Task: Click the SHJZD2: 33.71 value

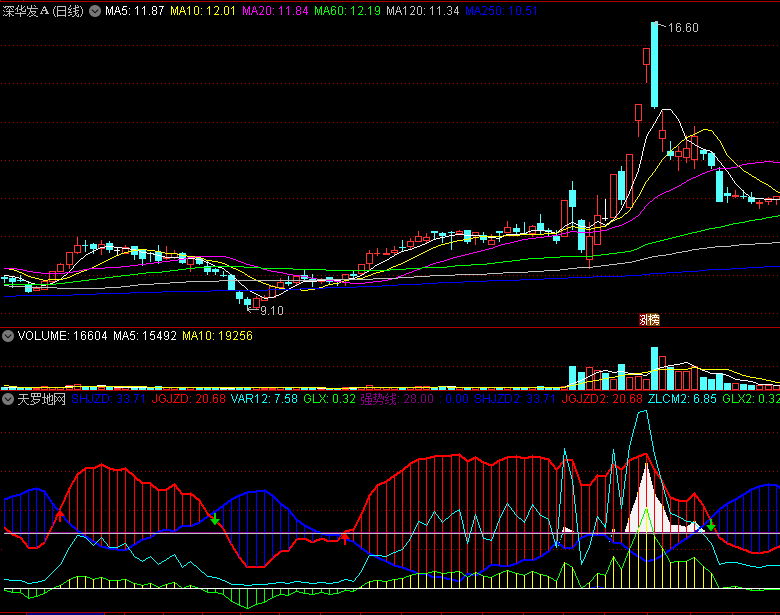Action: click(514, 399)
